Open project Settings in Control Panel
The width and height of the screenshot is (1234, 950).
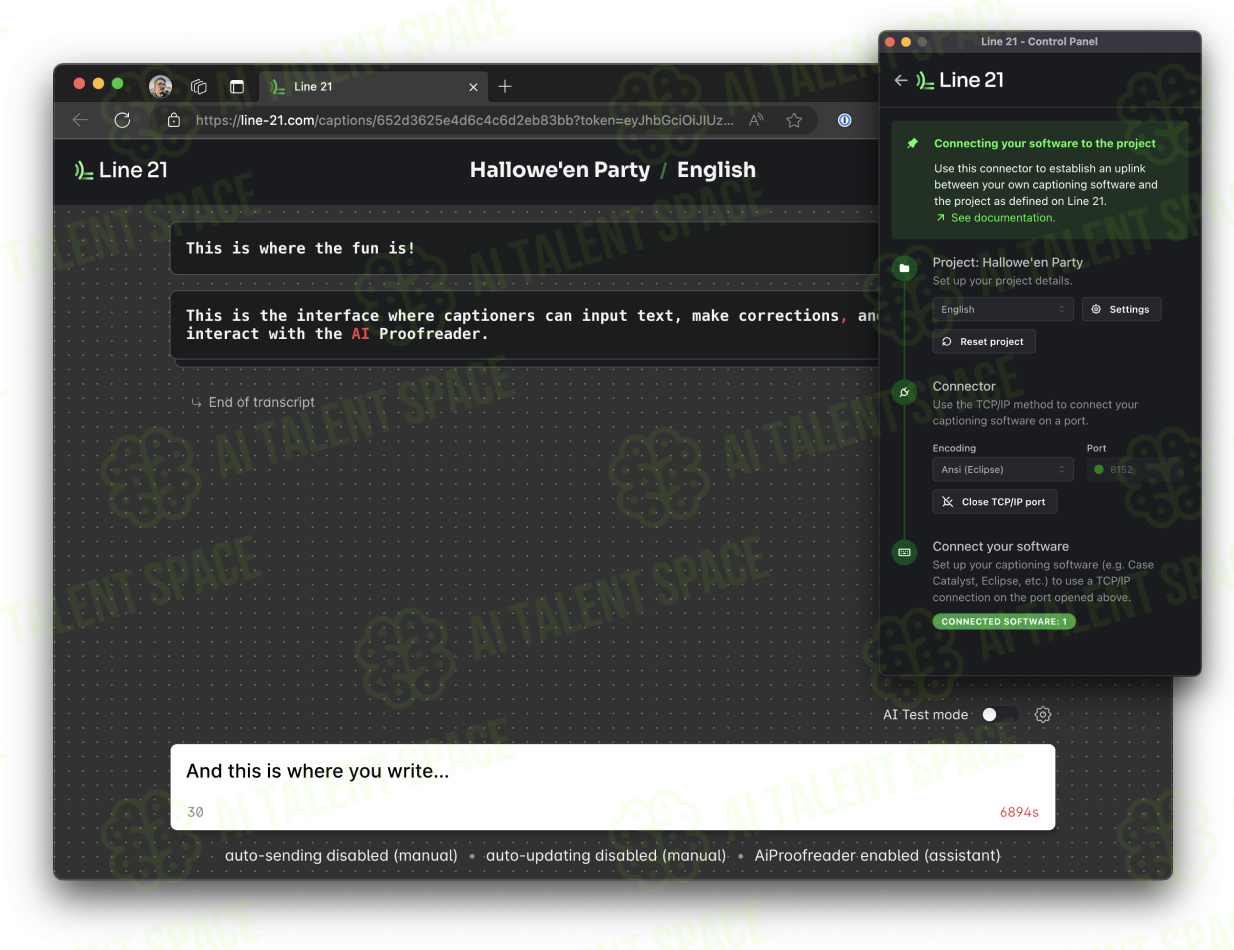point(1121,310)
